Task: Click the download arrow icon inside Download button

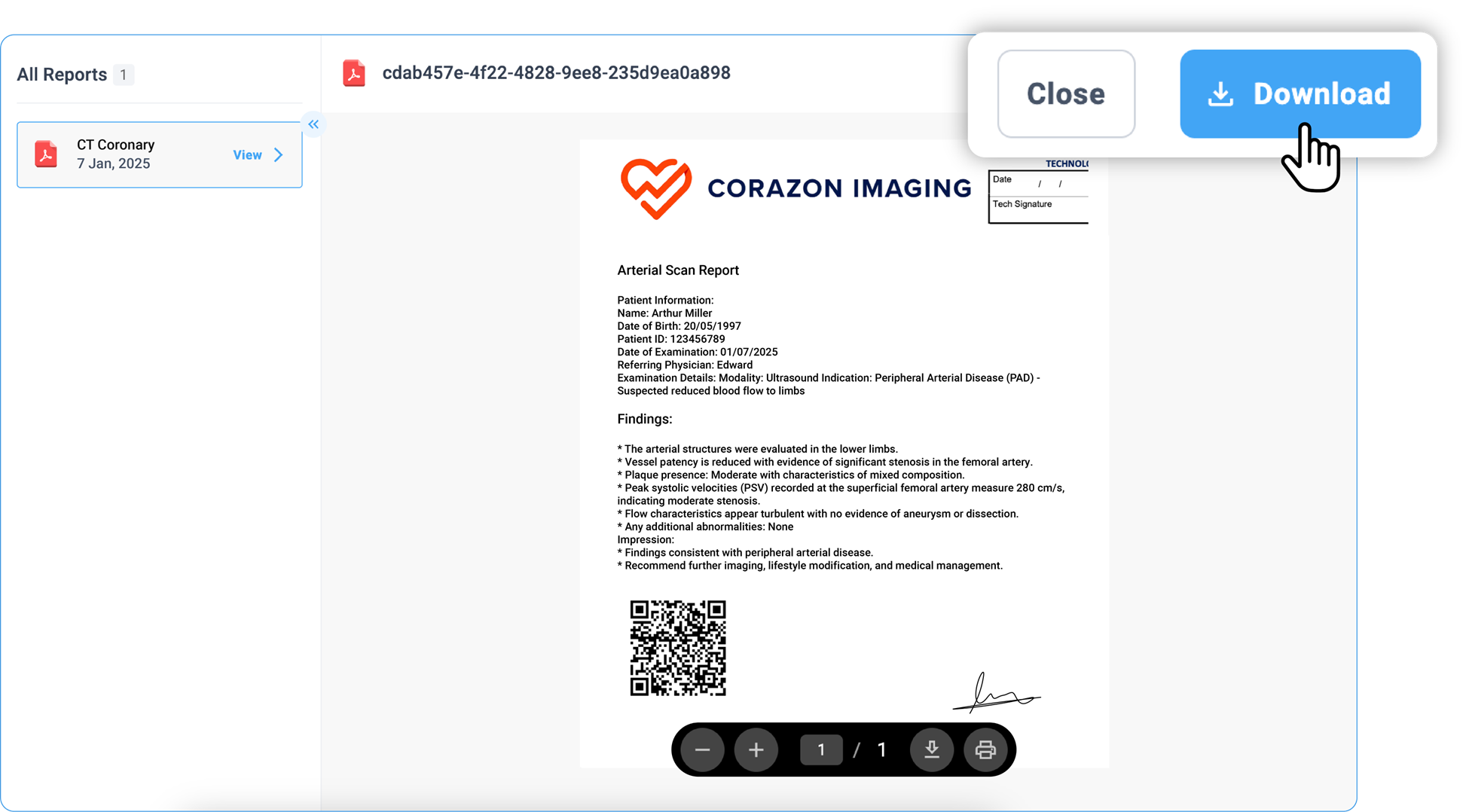Action: 1220,94
